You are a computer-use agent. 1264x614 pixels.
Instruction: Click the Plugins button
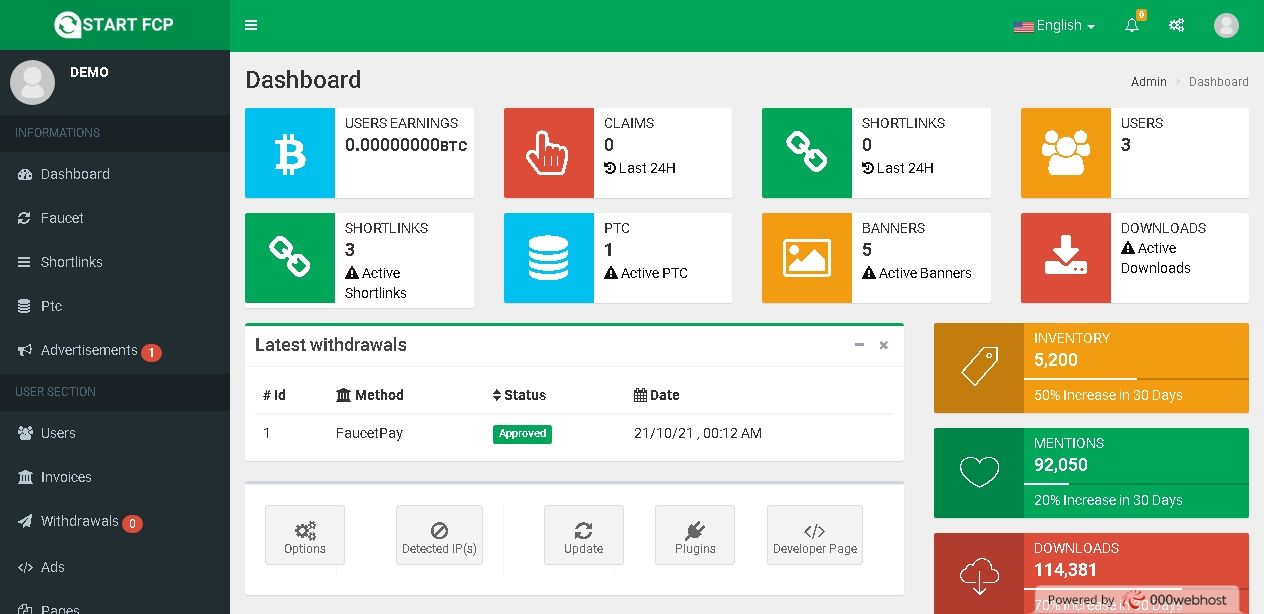[695, 535]
